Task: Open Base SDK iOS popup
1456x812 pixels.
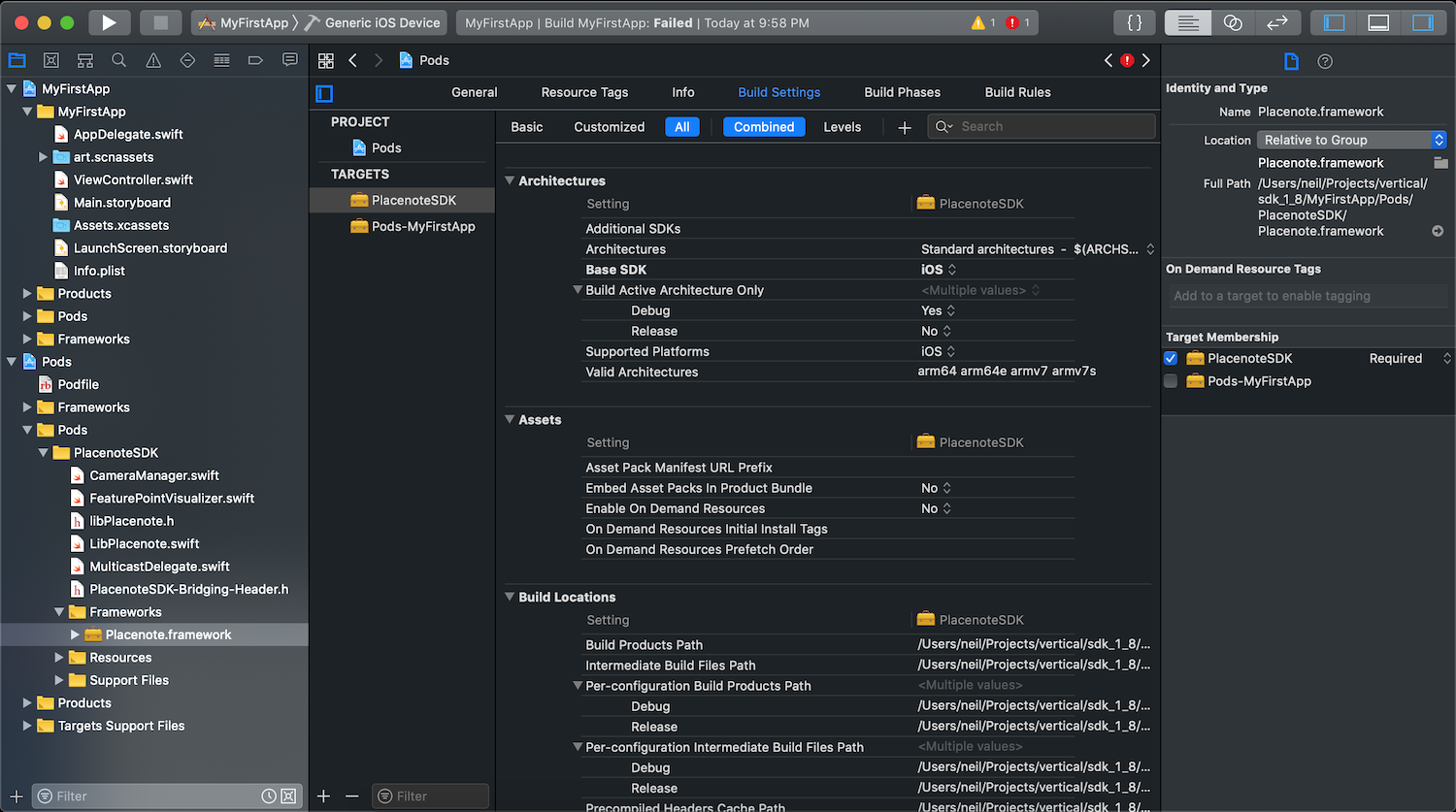Action: (x=939, y=270)
